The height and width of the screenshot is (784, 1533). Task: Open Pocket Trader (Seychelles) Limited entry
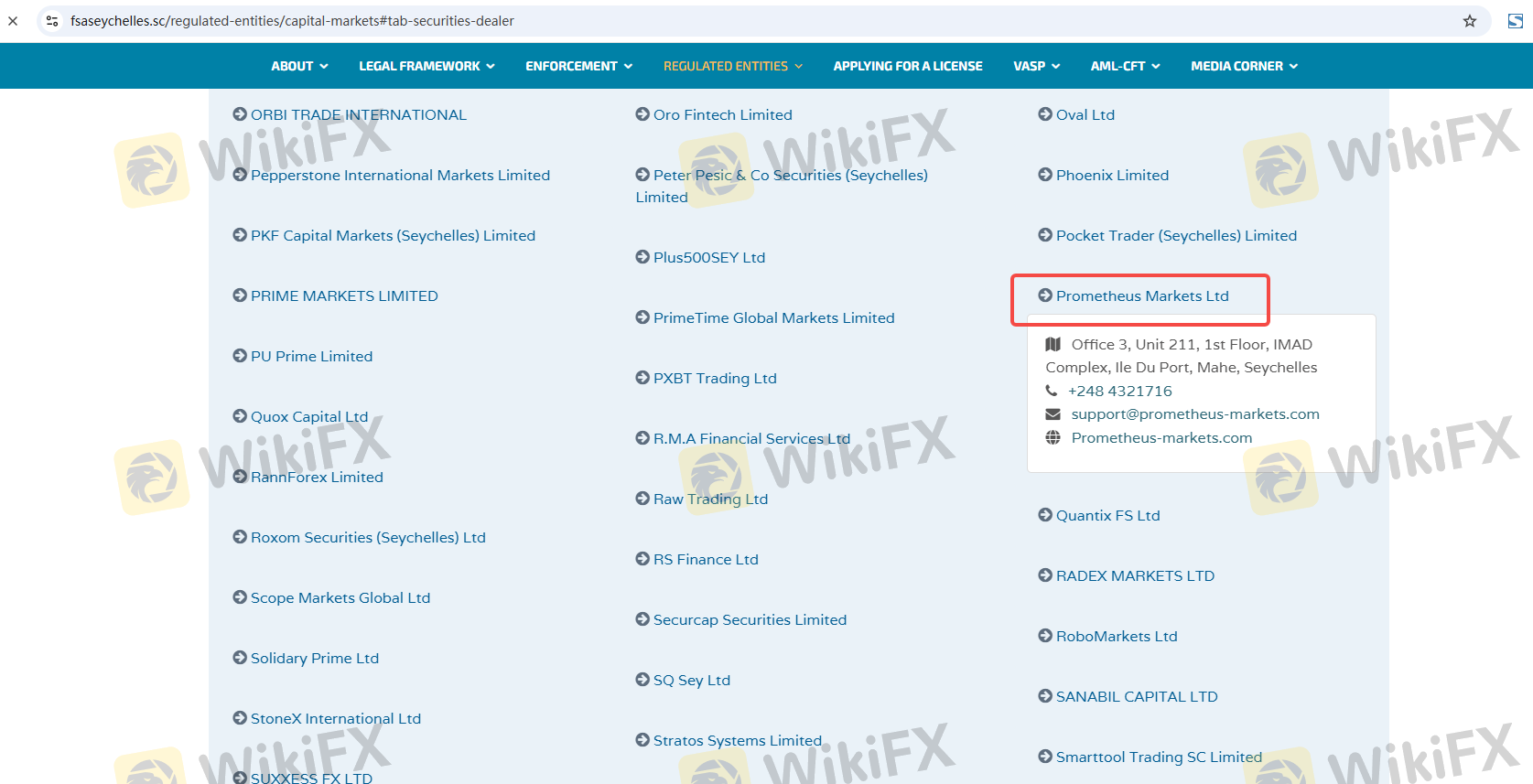[1176, 235]
